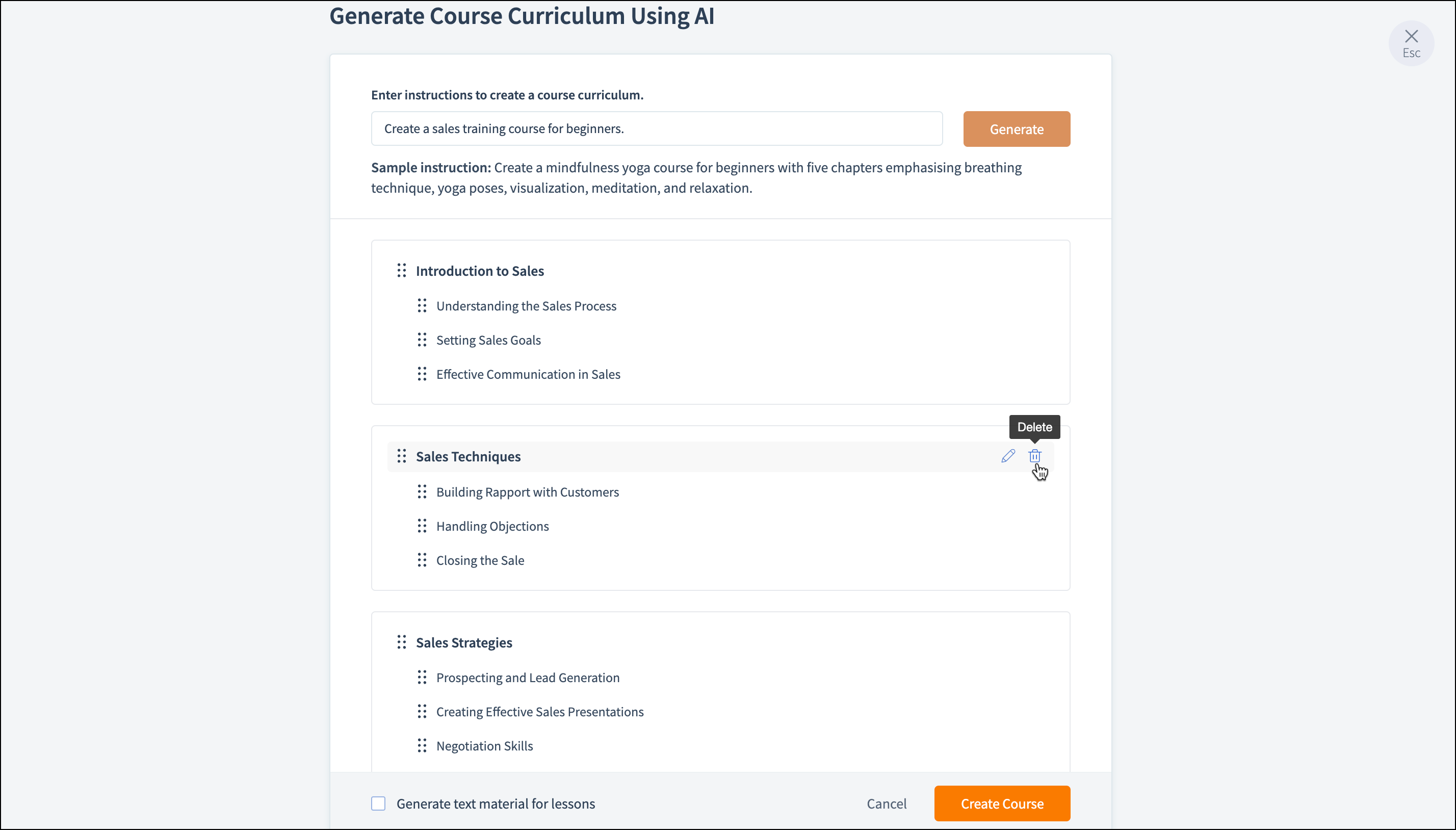Click drag handle next to Setting Sales Goals

click(422, 341)
